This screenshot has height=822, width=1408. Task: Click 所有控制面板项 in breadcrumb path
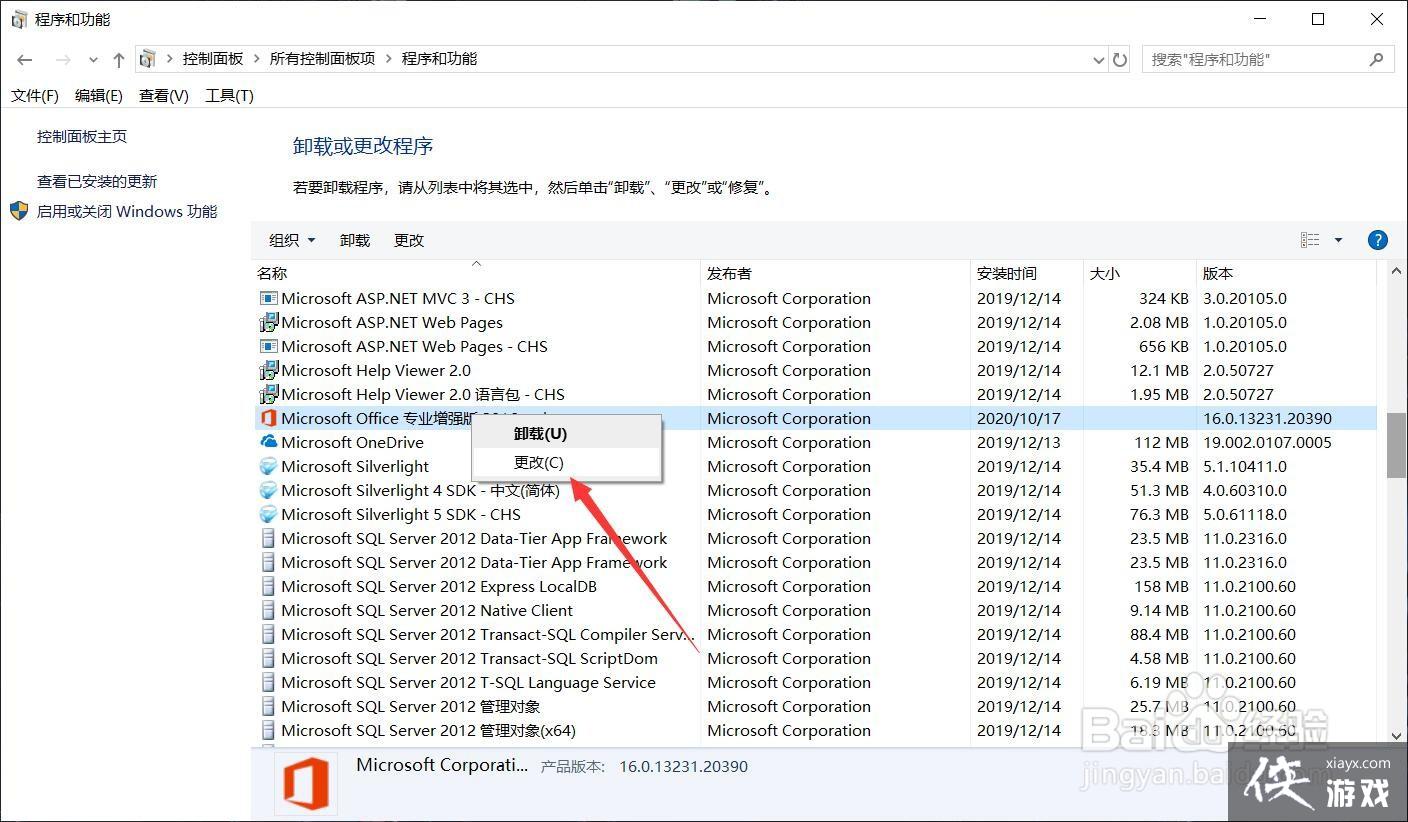point(322,59)
